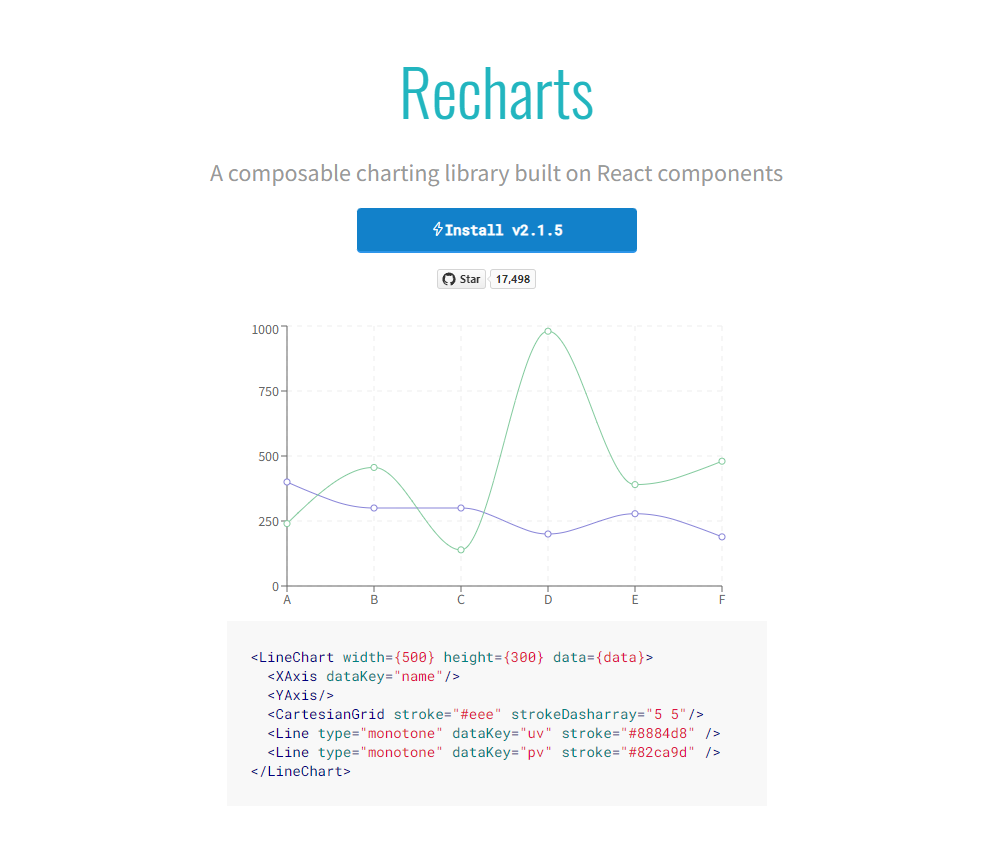Click the green pv data point at A
This screenshot has height=850, width=998.
pos(287,523)
